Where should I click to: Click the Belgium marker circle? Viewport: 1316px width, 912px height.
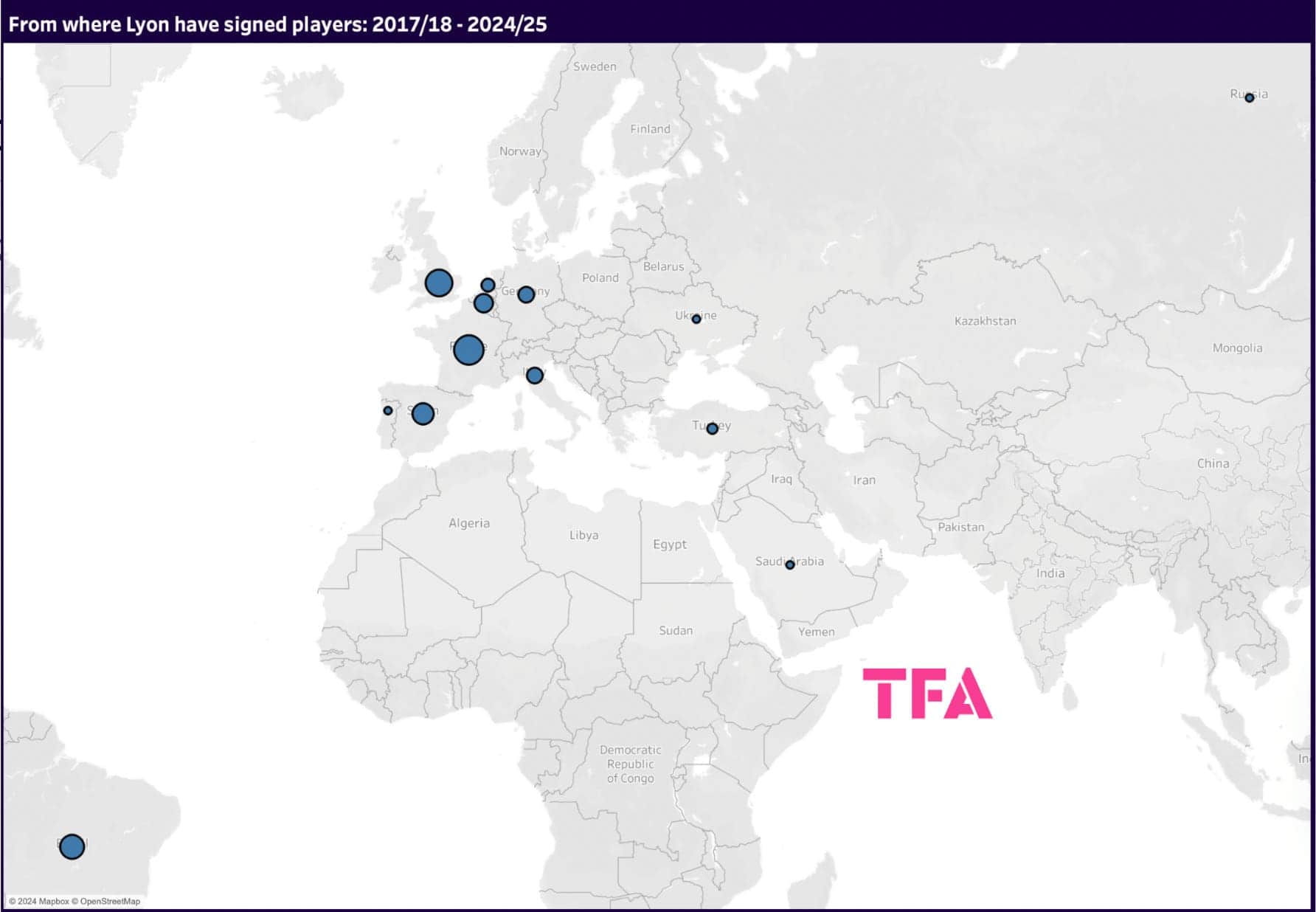coord(483,303)
